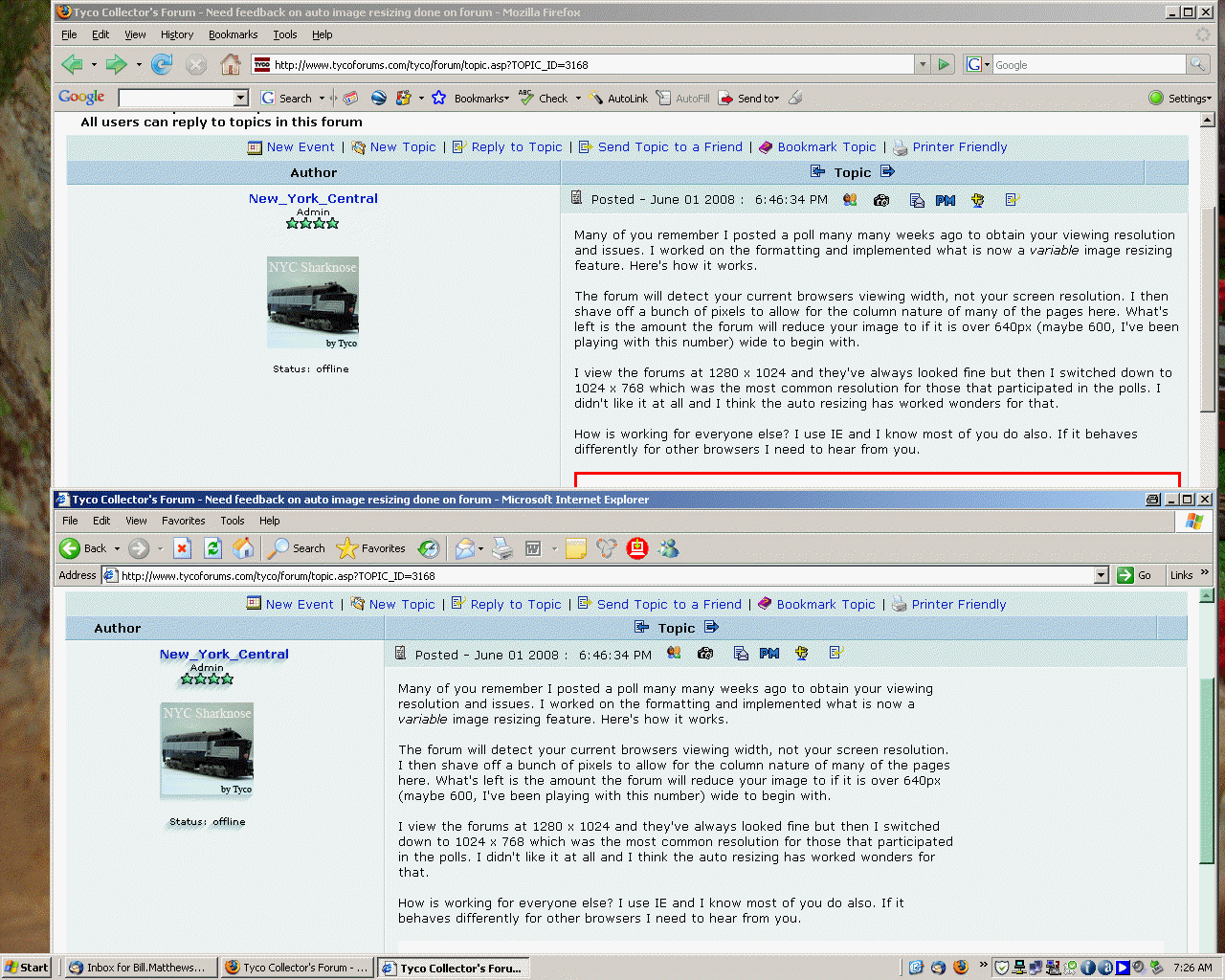Click the Internet Explorer History icon
The width and height of the screenshot is (1225, 980).
(429, 548)
